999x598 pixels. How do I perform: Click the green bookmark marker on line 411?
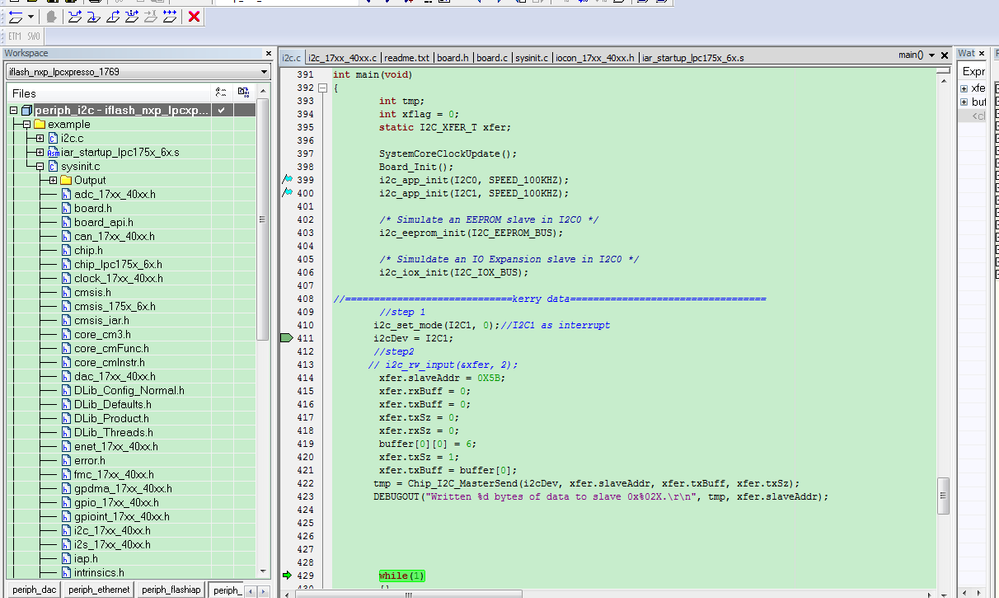286,338
